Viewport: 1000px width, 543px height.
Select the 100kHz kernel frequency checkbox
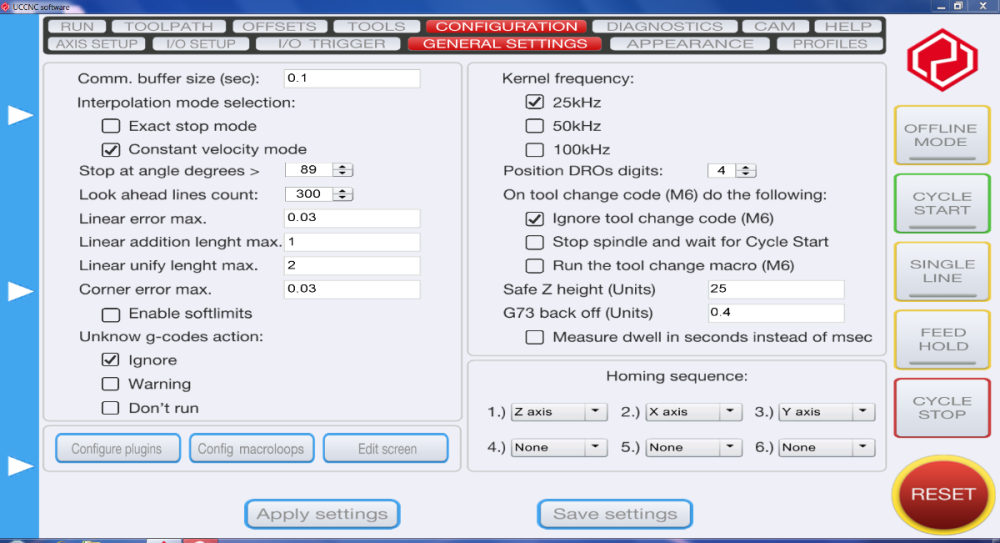tap(534, 149)
